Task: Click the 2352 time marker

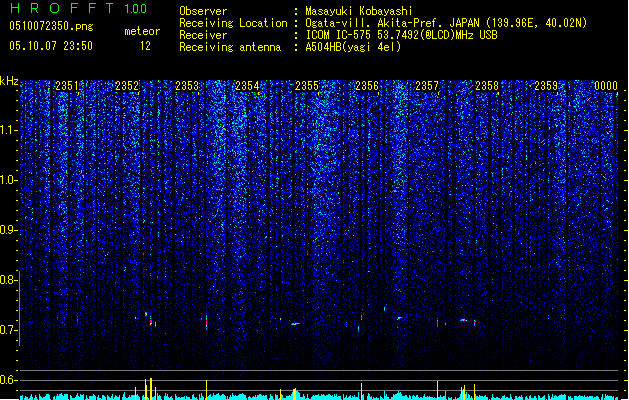Action: click(127, 86)
